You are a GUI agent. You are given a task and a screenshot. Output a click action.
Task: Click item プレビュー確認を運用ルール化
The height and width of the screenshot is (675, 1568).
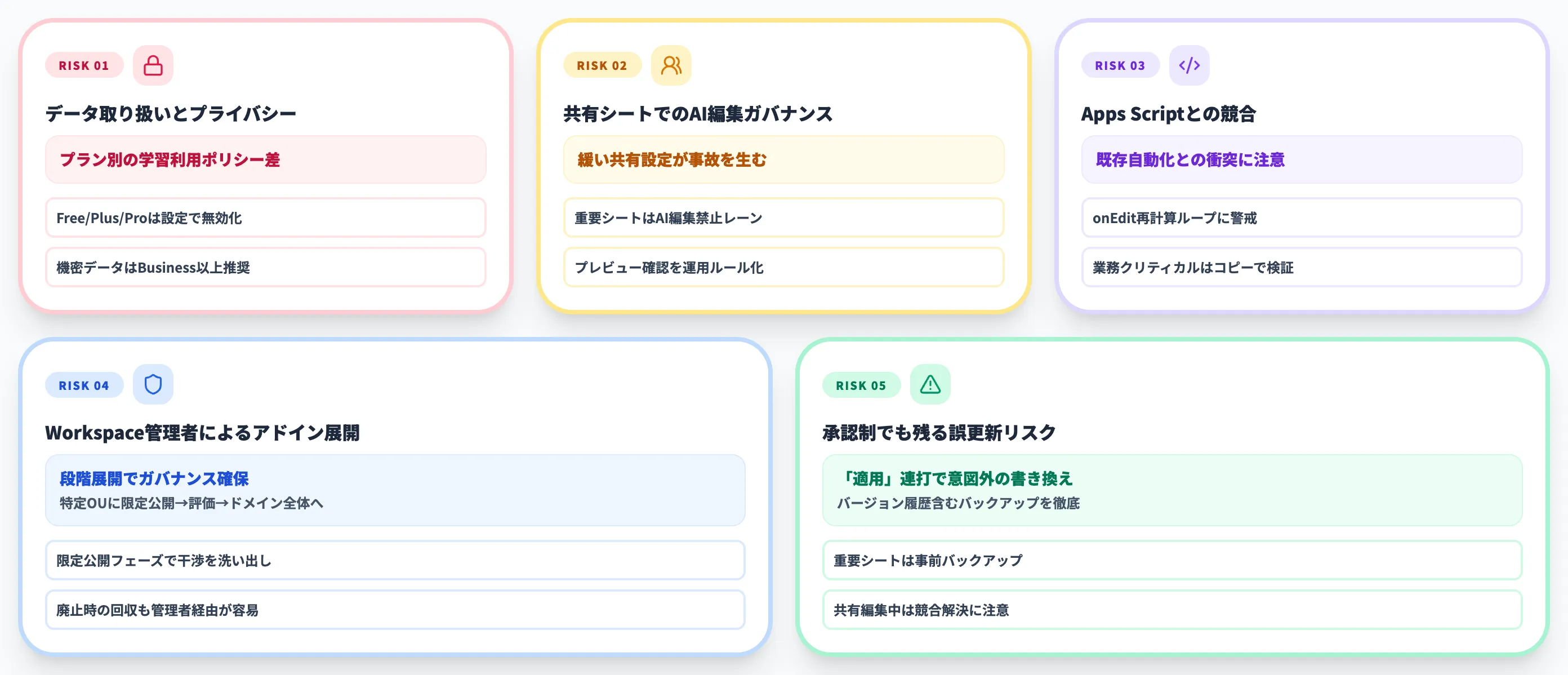[x=783, y=267]
